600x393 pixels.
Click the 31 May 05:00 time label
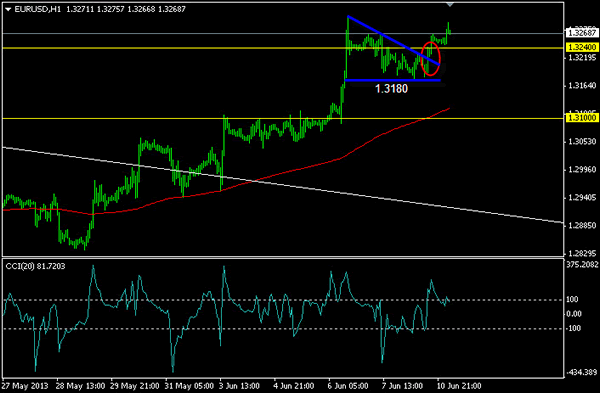pyautogui.click(x=189, y=386)
